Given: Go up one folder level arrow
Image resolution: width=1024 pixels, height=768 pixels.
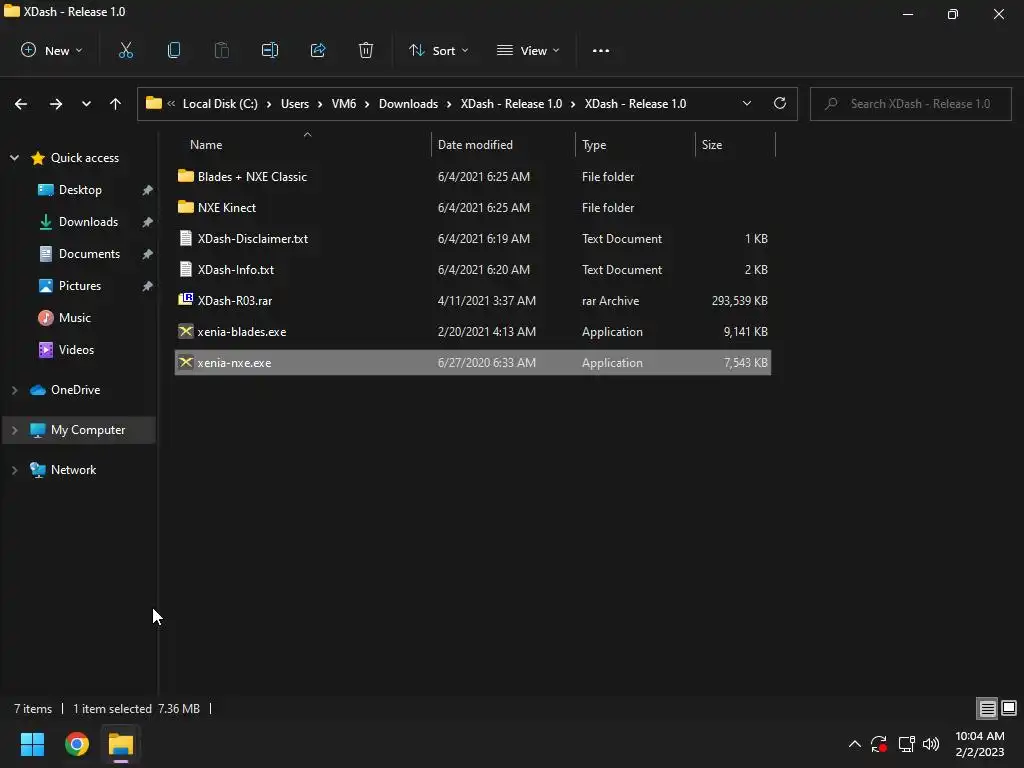Looking at the screenshot, I should coord(116,104).
